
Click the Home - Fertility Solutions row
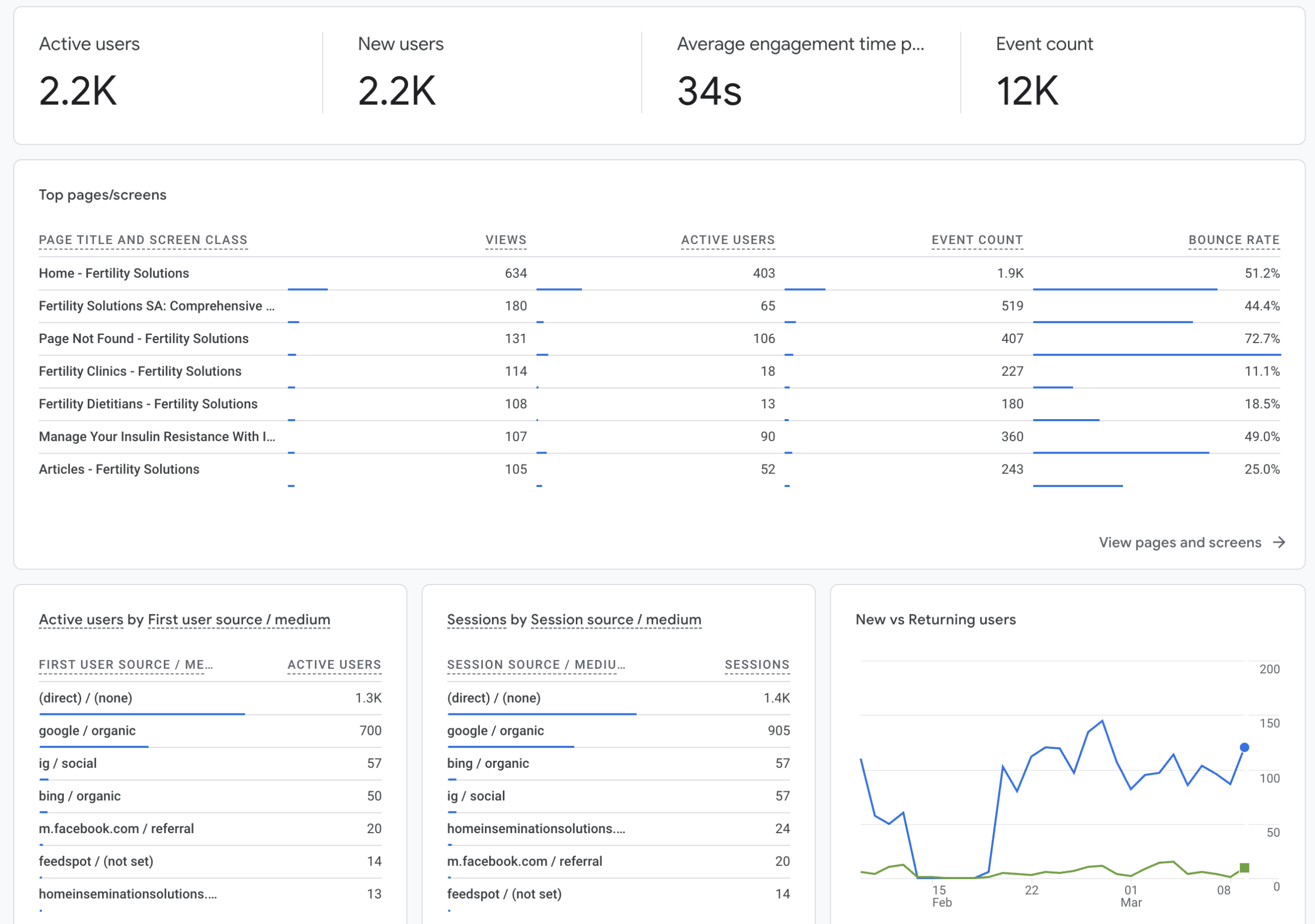tap(114, 273)
